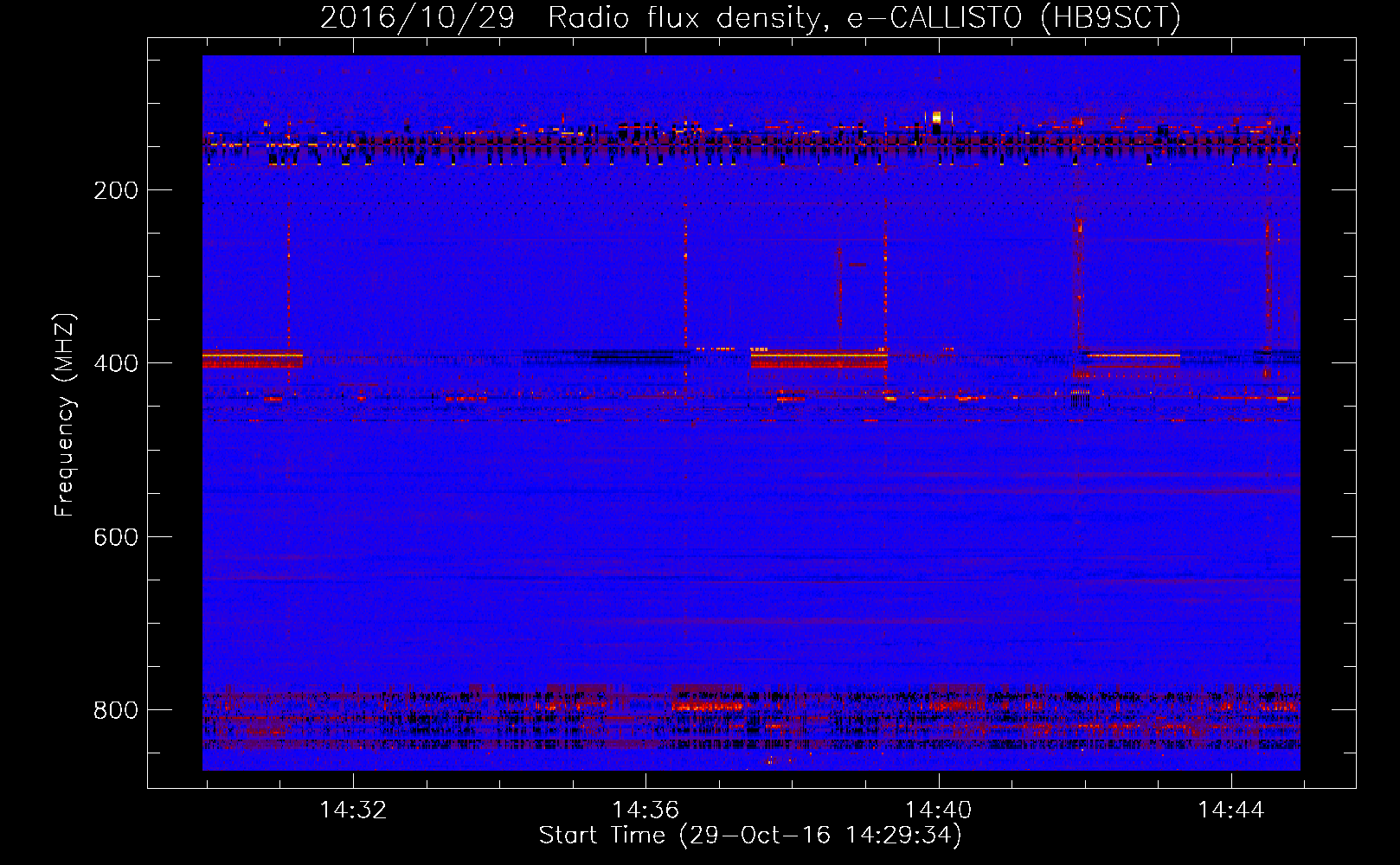The width and height of the screenshot is (1400, 865).
Task: Click the 14:44 time tick label
Action: pyautogui.click(x=1230, y=811)
